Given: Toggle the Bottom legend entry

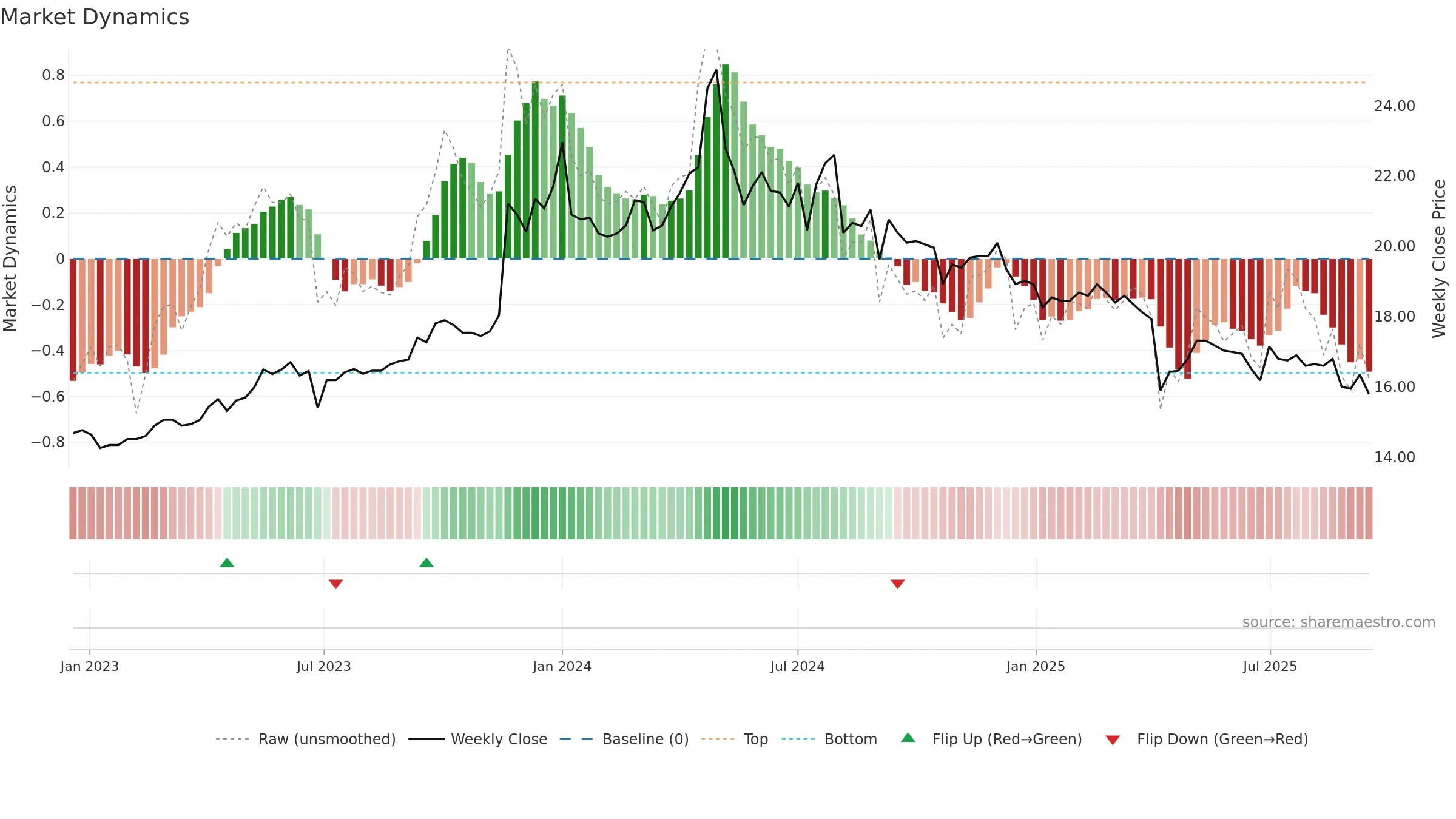Looking at the screenshot, I should tap(829, 739).
